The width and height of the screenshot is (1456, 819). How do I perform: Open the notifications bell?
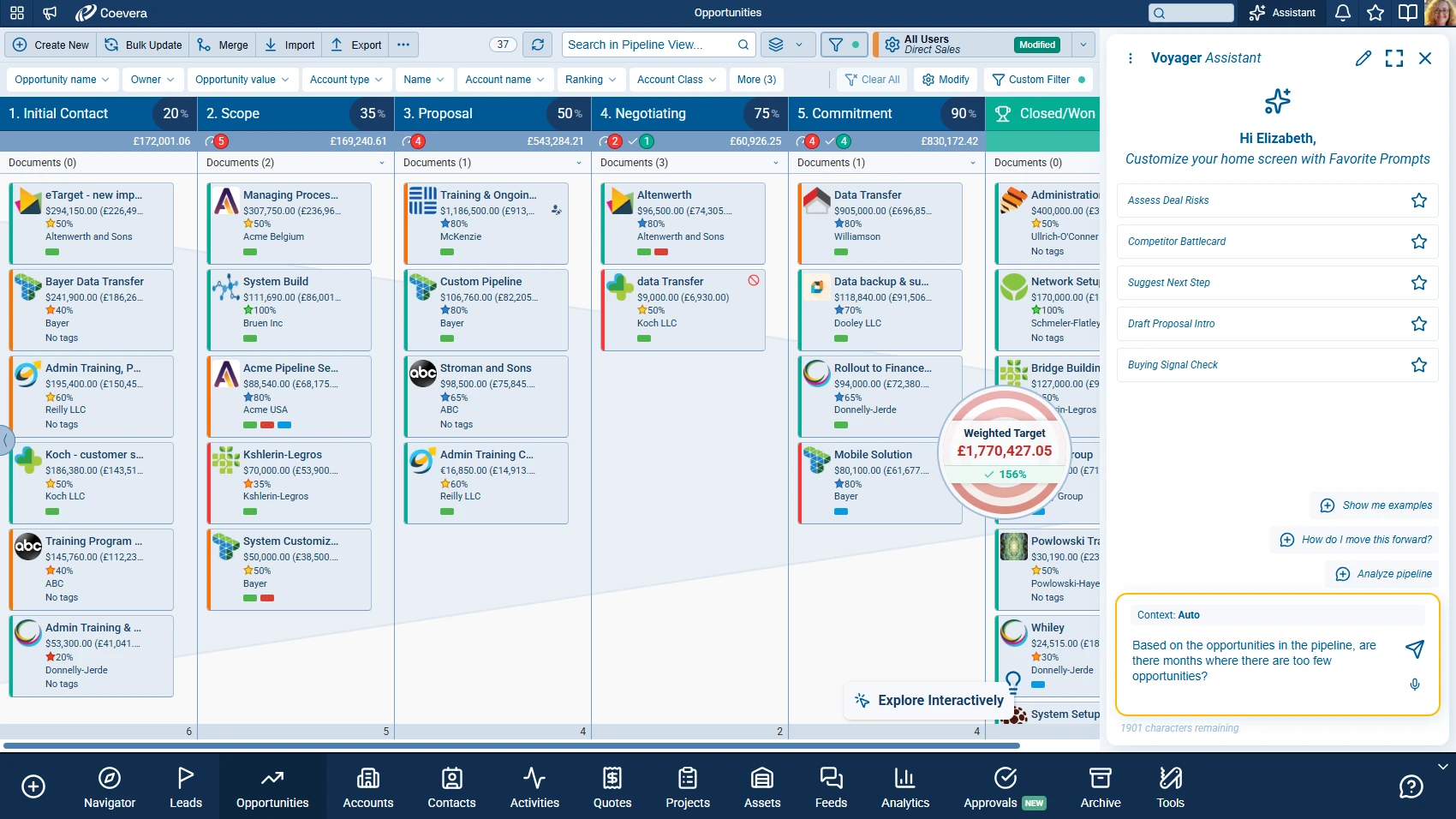[x=1343, y=13]
